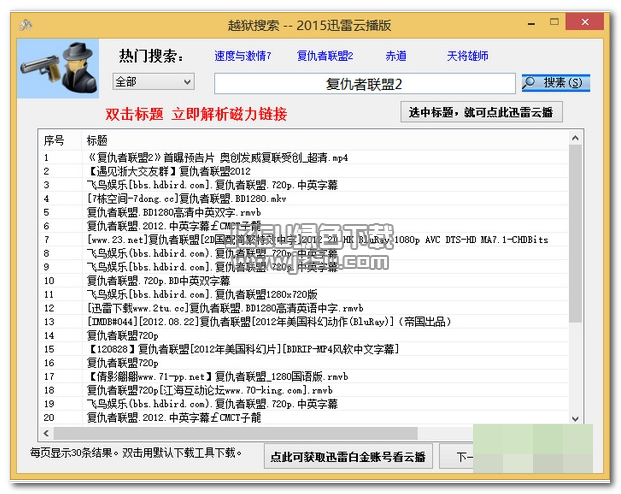Select row 6 复仇者联盟.2012.中英字幕
The width and height of the screenshot is (621, 494).
(304, 226)
